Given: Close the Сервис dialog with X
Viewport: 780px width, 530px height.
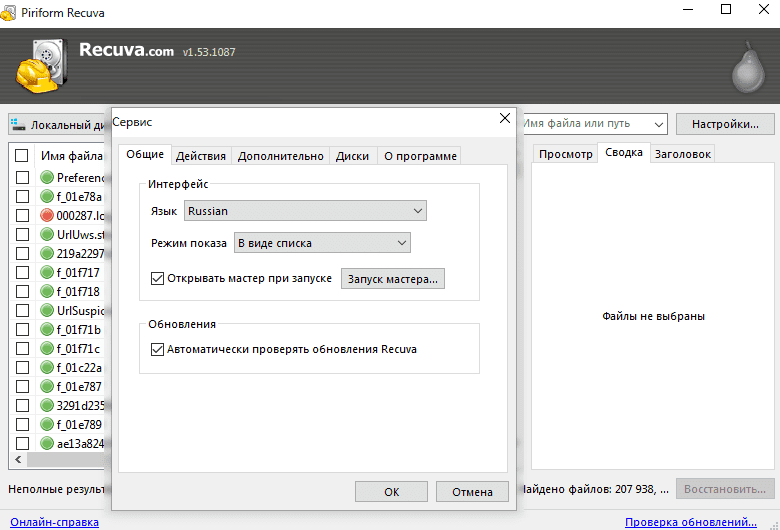Looking at the screenshot, I should 504,118.
